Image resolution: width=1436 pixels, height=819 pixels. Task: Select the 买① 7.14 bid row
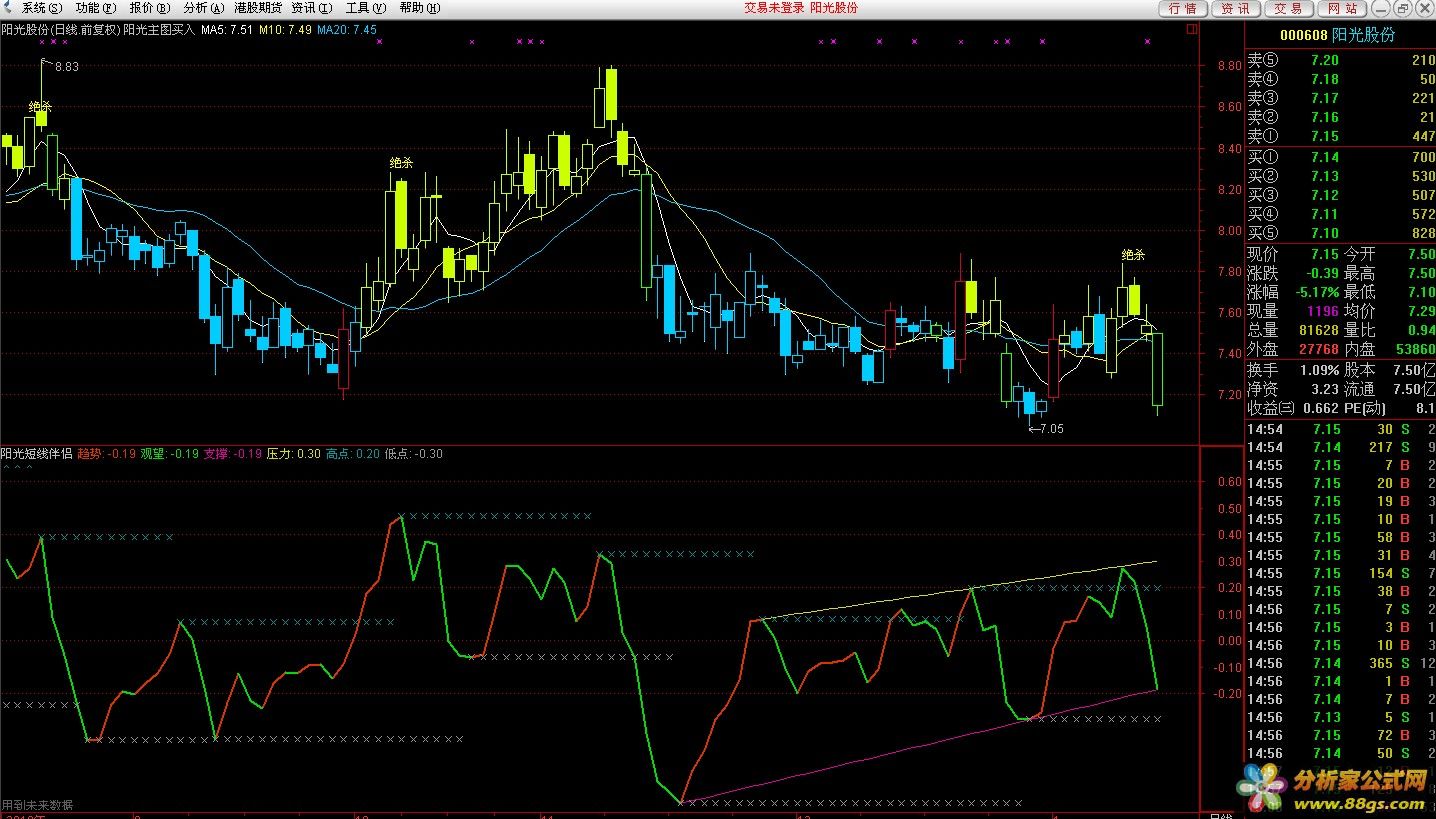point(1340,157)
